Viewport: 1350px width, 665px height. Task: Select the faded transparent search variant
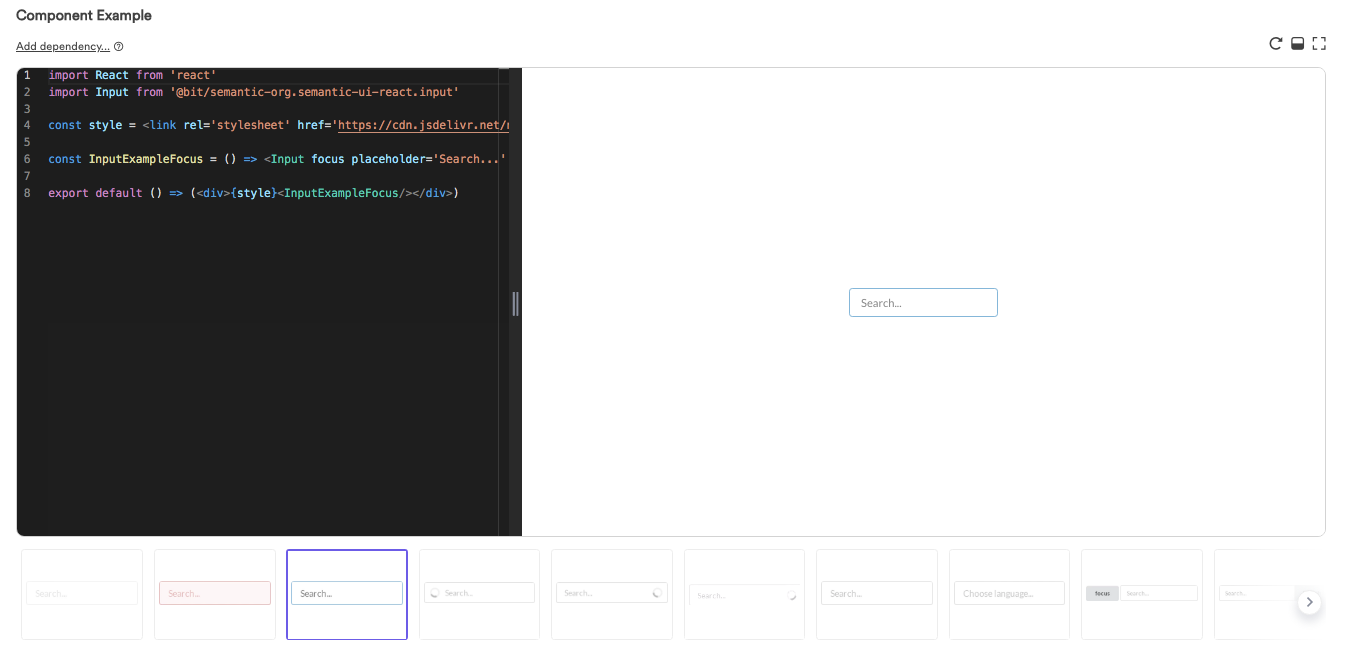(x=744, y=594)
